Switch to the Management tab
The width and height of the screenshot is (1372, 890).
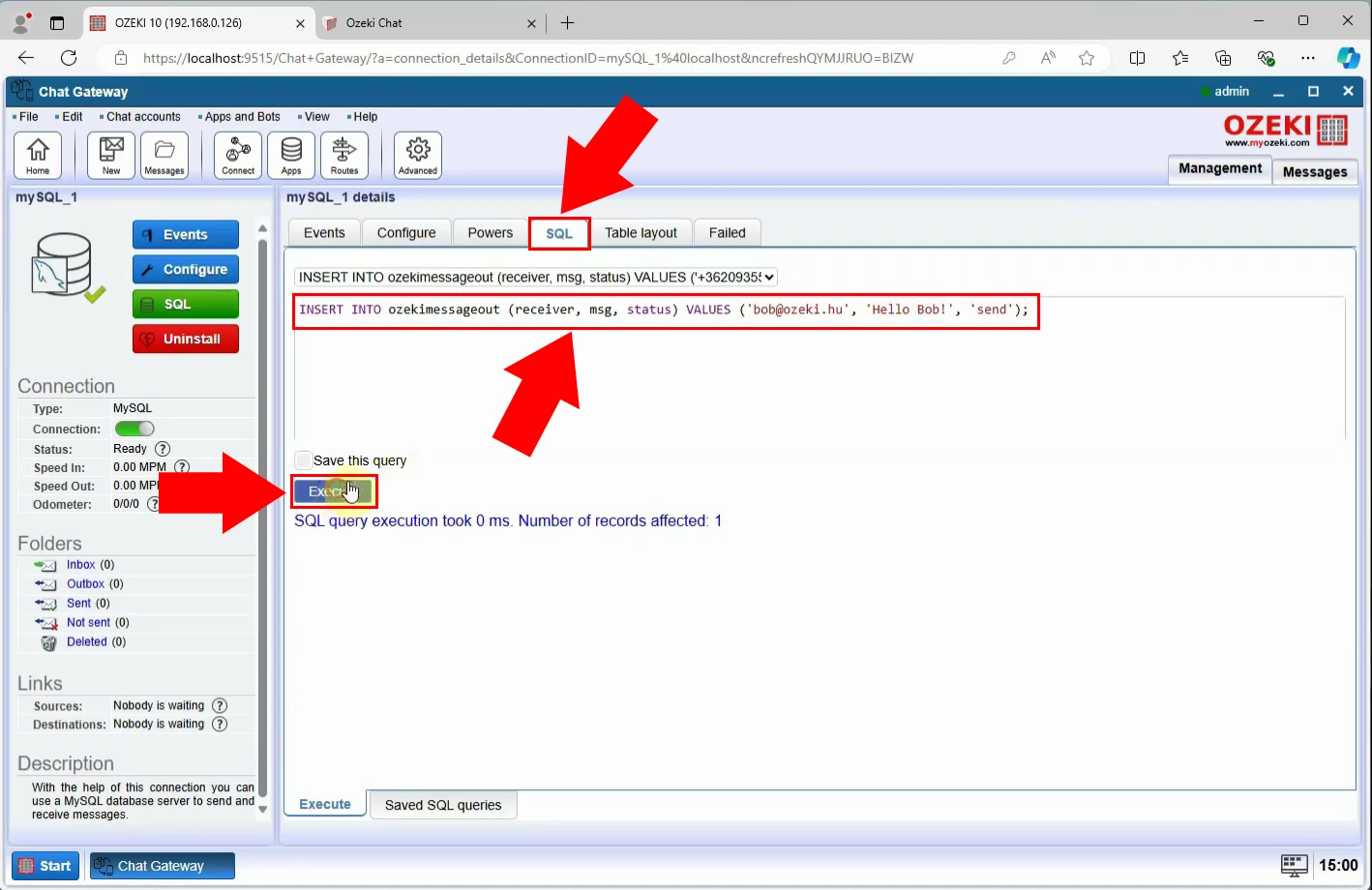[1220, 168]
